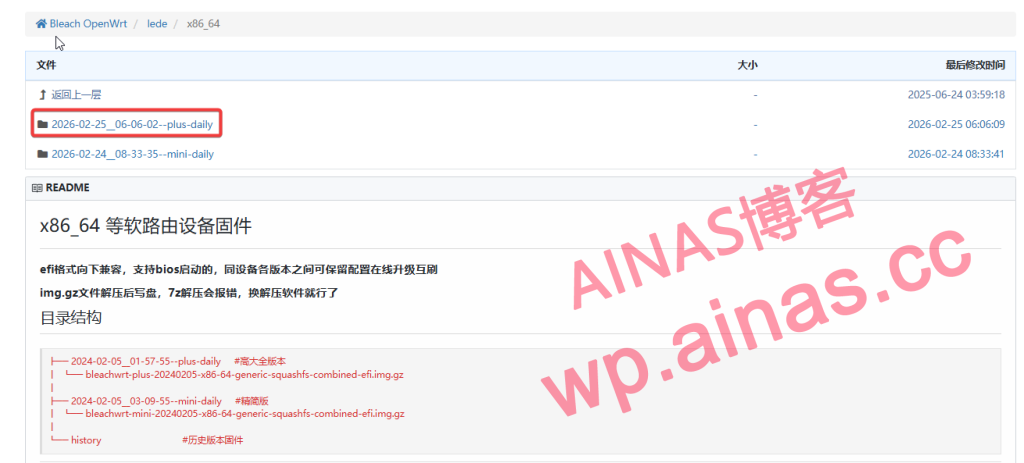Click tree line 2024-02-05__03-09-55--mini-daily
Viewport: 1024px width, 463px height.
pos(146,400)
